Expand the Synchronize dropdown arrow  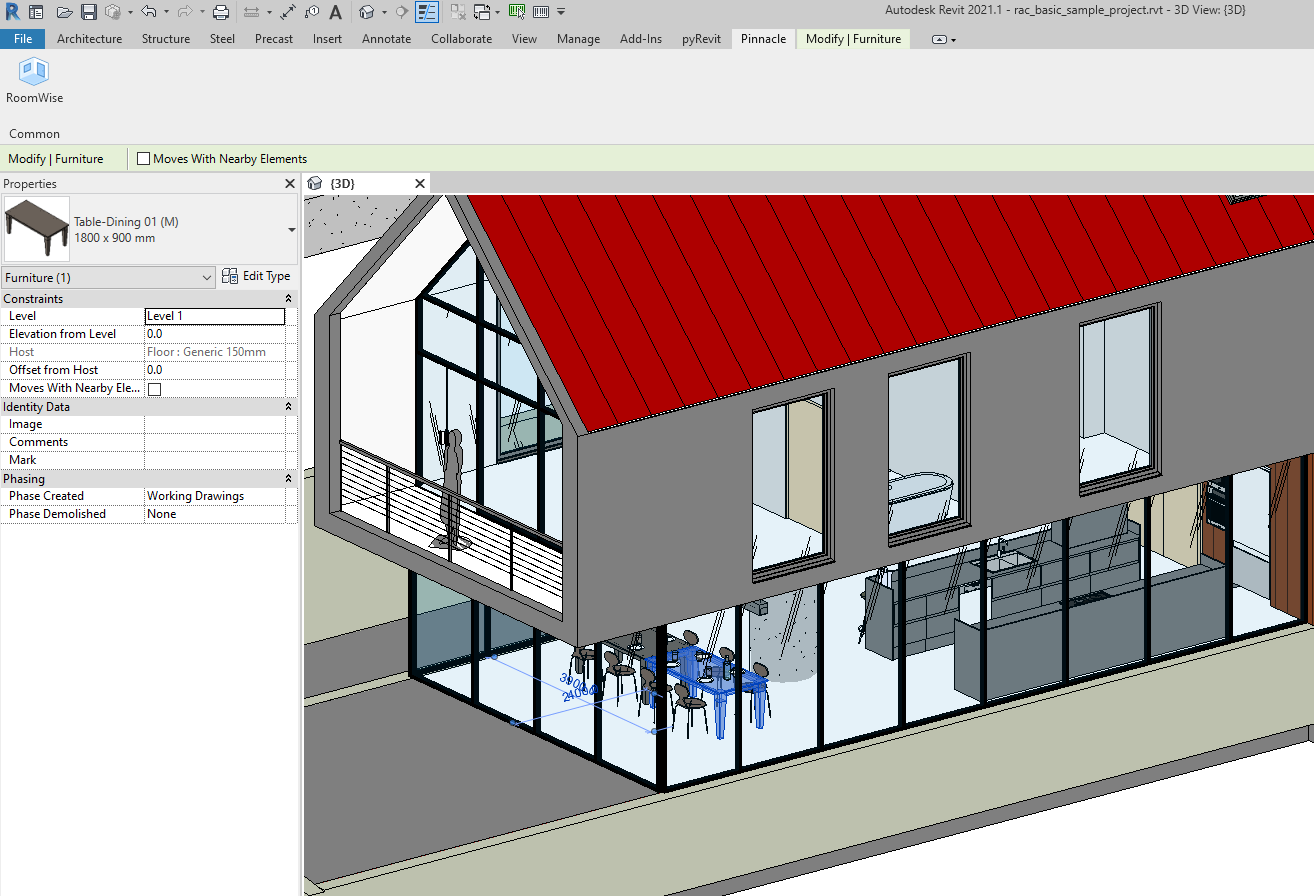130,13
